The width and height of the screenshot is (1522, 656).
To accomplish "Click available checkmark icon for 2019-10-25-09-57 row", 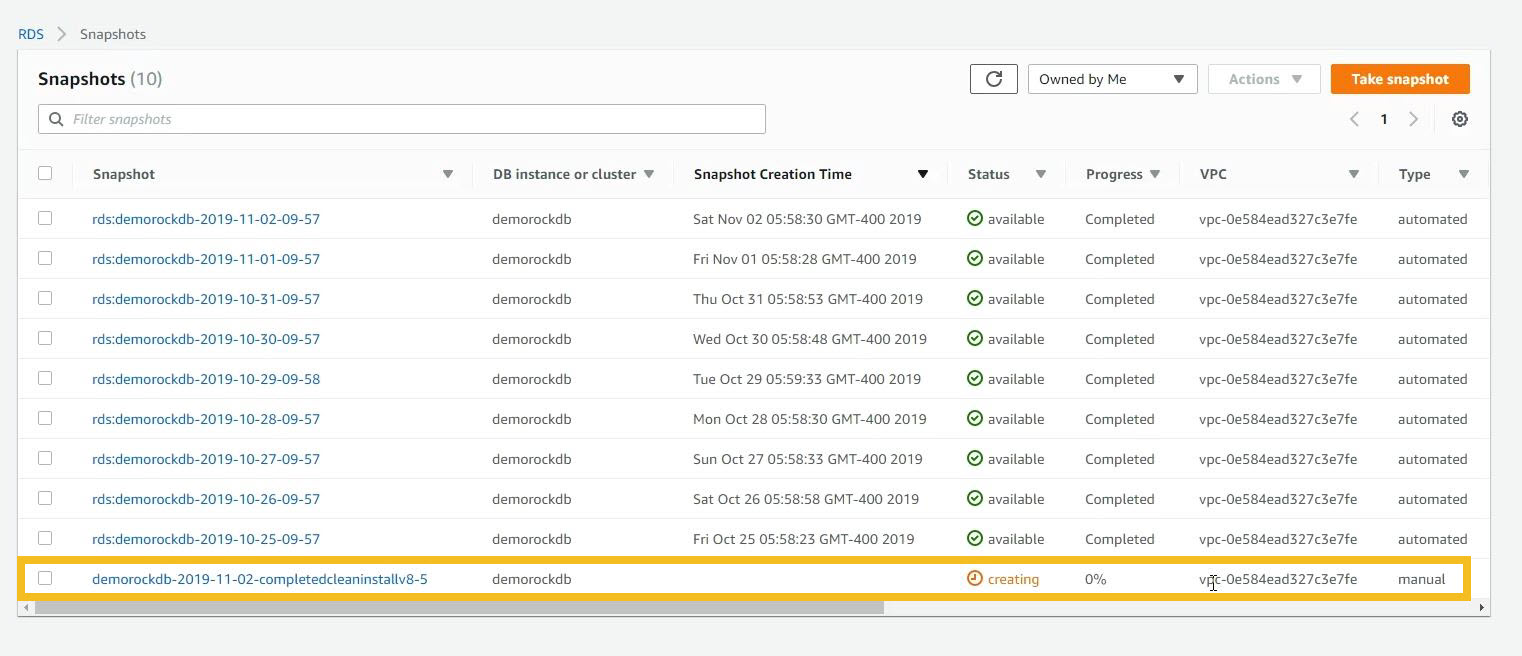I will click(975, 538).
